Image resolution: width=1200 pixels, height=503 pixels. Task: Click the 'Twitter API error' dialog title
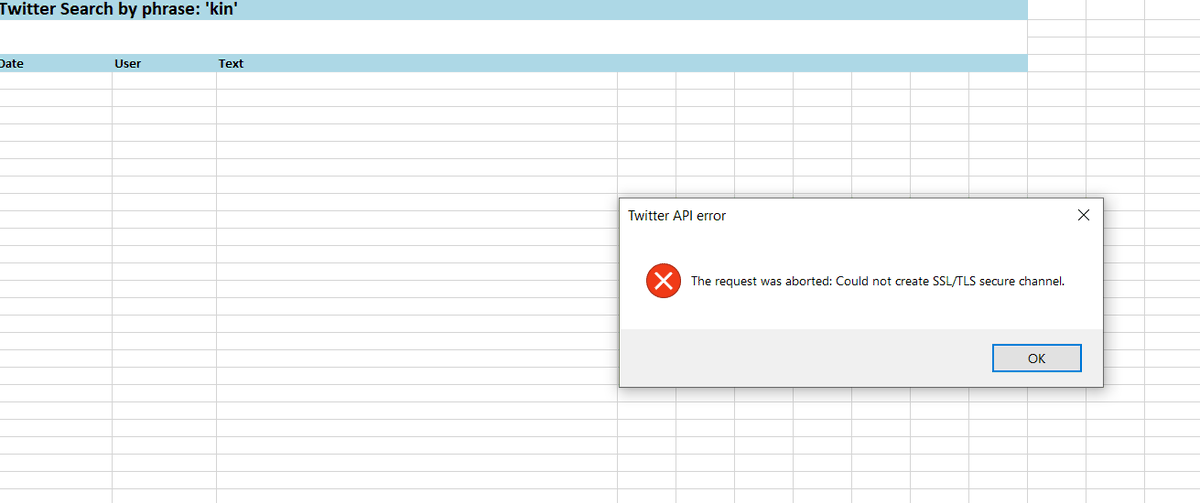[x=677, y=215]
